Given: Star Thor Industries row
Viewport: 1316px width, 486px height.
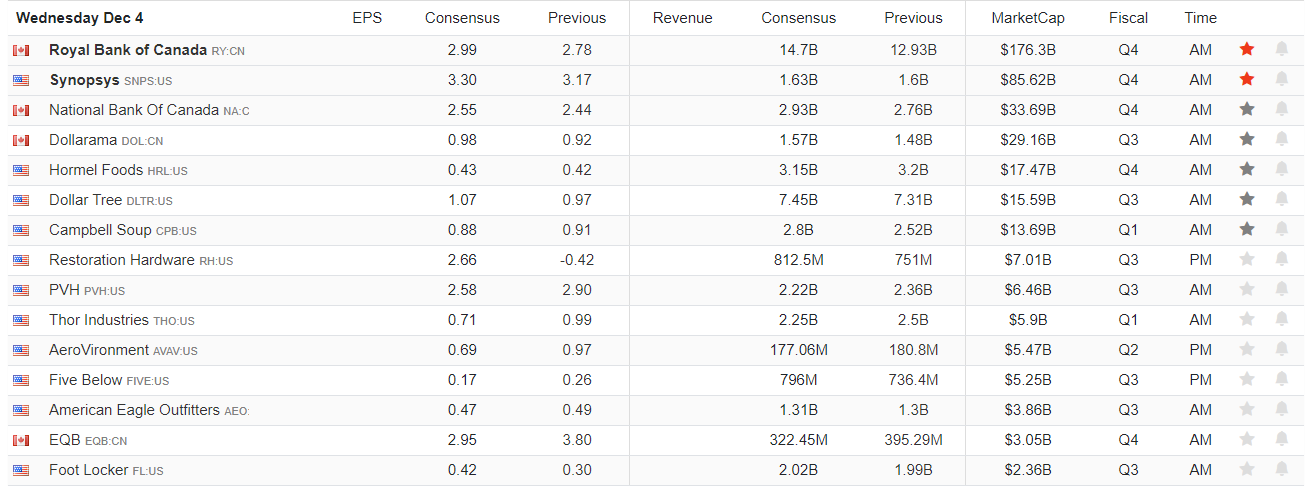Looking at the screenshot, I should coord(1247,319).
